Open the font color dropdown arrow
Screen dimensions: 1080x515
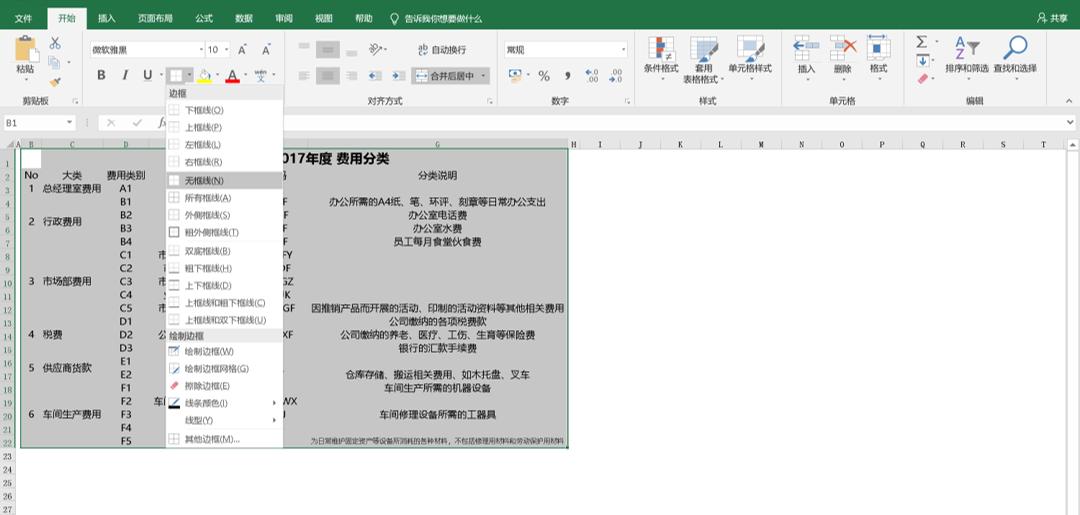tap(245, 75)
